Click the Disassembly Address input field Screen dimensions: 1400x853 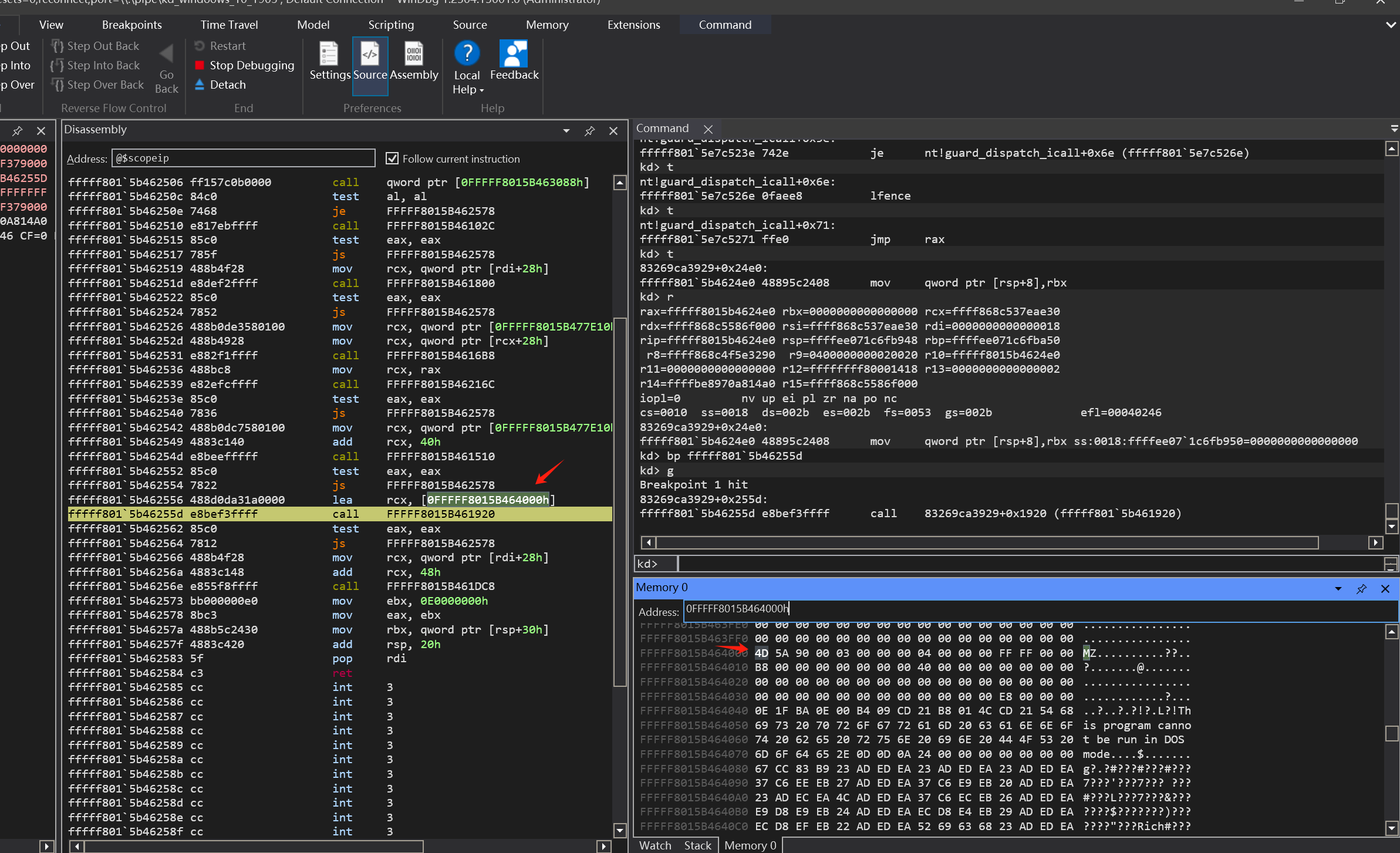[243, 158]
